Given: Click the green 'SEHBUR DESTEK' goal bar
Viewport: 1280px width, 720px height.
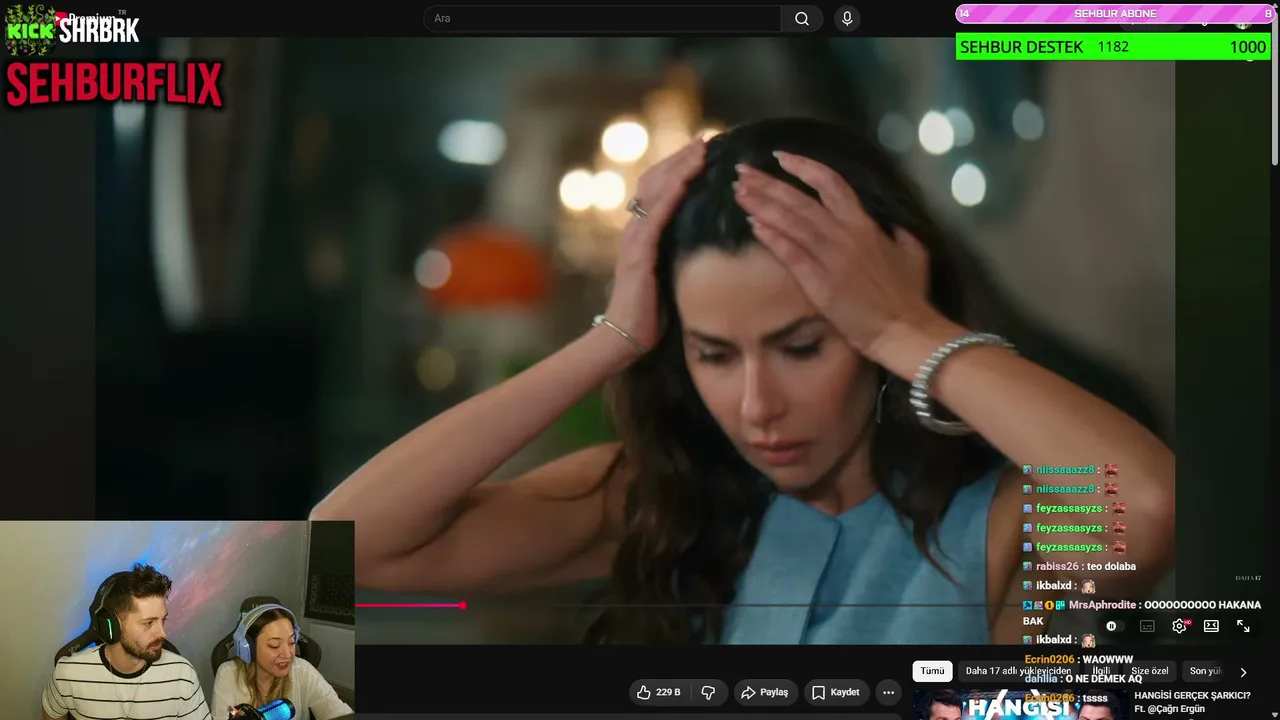Looking at the screenshot, I should [1111, 47].
